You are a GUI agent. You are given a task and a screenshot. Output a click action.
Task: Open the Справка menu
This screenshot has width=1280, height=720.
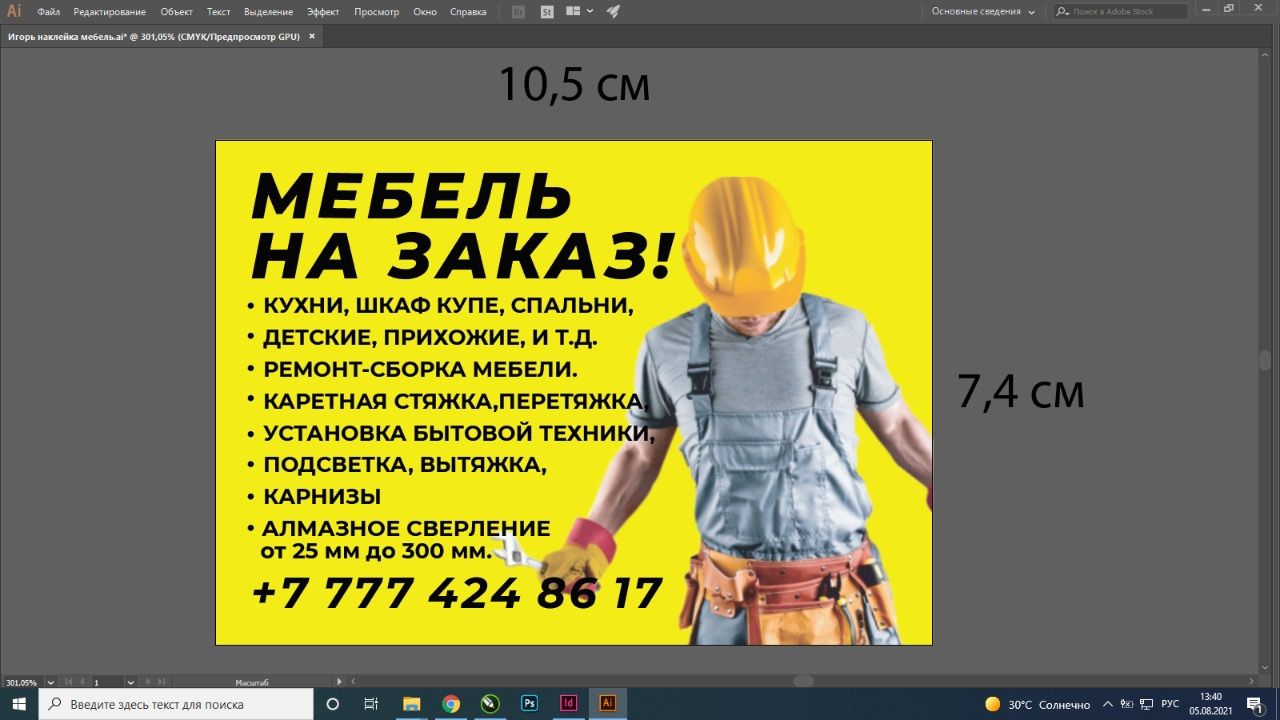(468, 12)
